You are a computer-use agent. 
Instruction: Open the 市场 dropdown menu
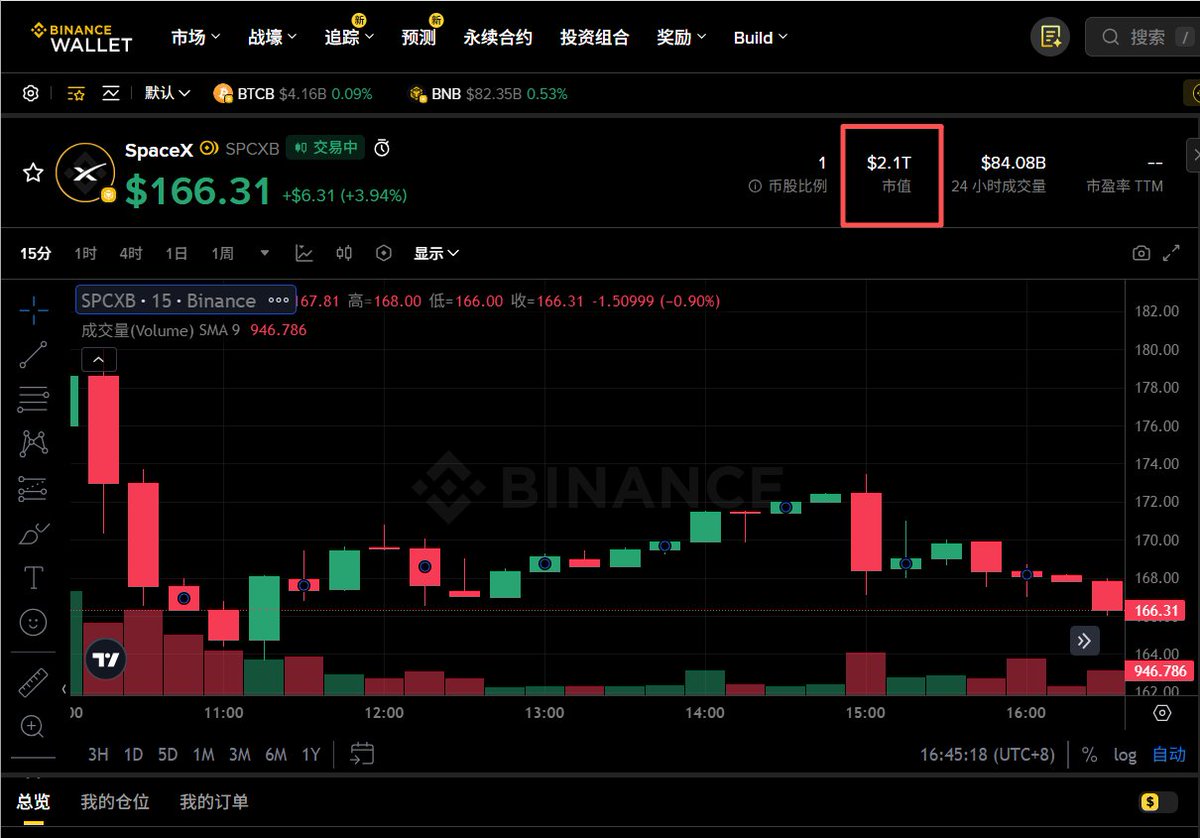(x=194, y=37)
